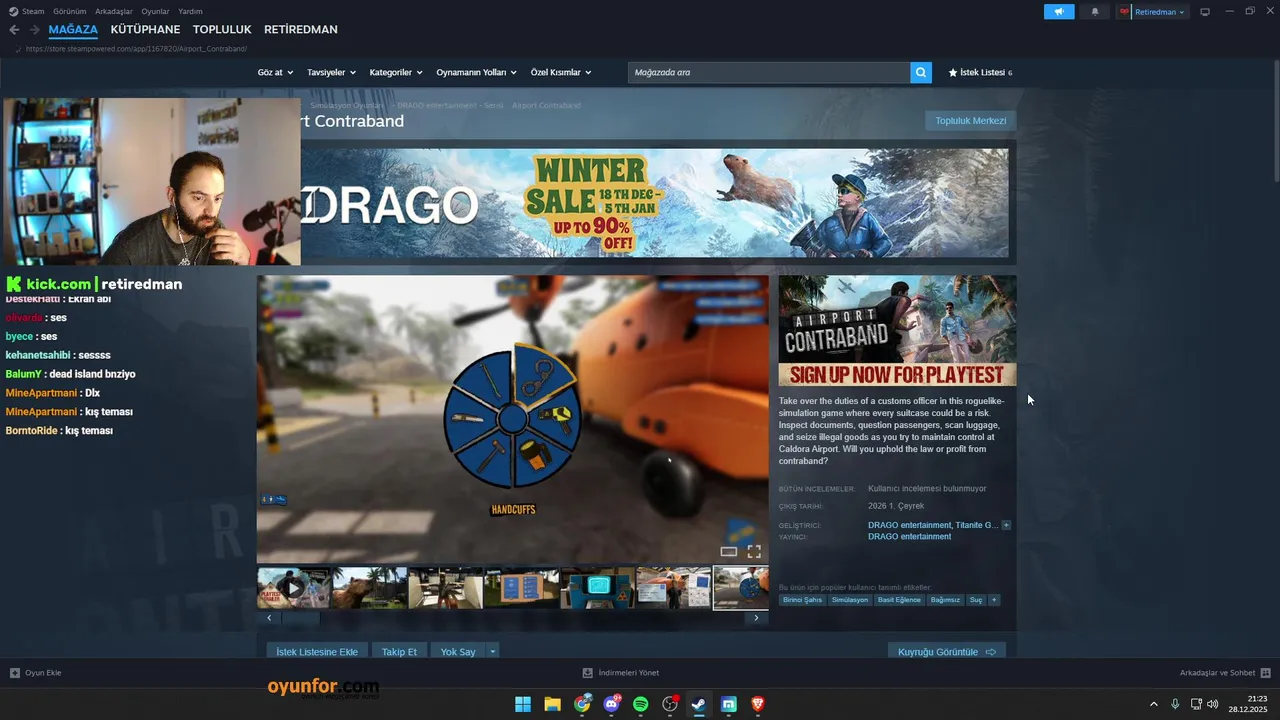Open network tray icon
1280x720 pixels.
click(x=1196, y=704)
